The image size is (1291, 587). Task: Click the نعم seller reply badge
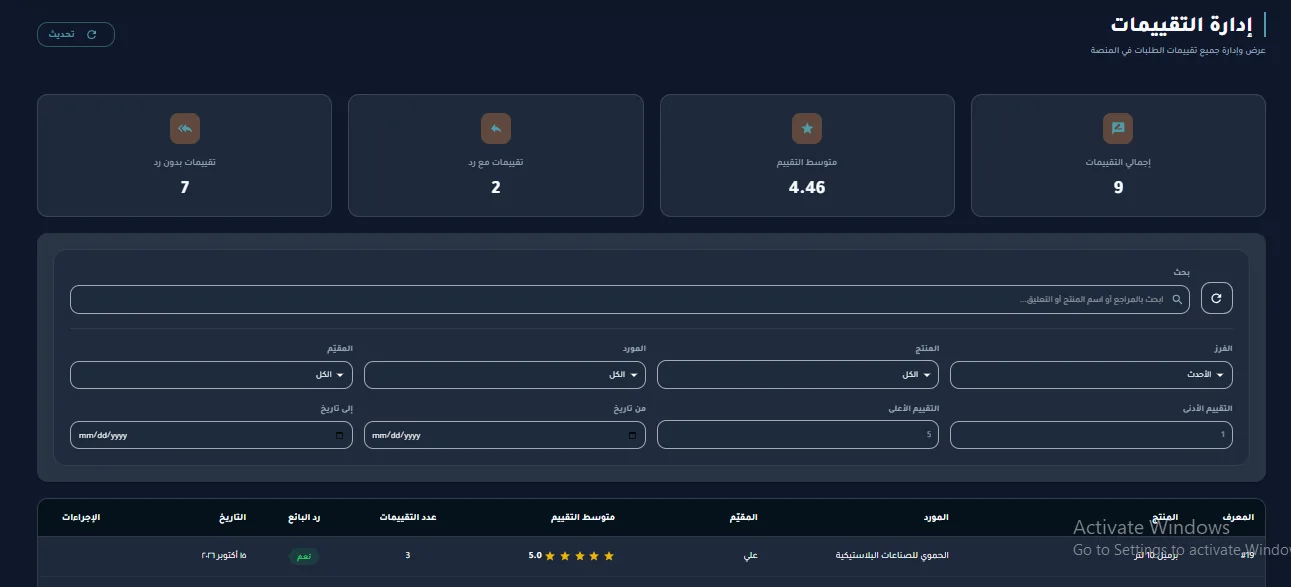pos(304,555)
